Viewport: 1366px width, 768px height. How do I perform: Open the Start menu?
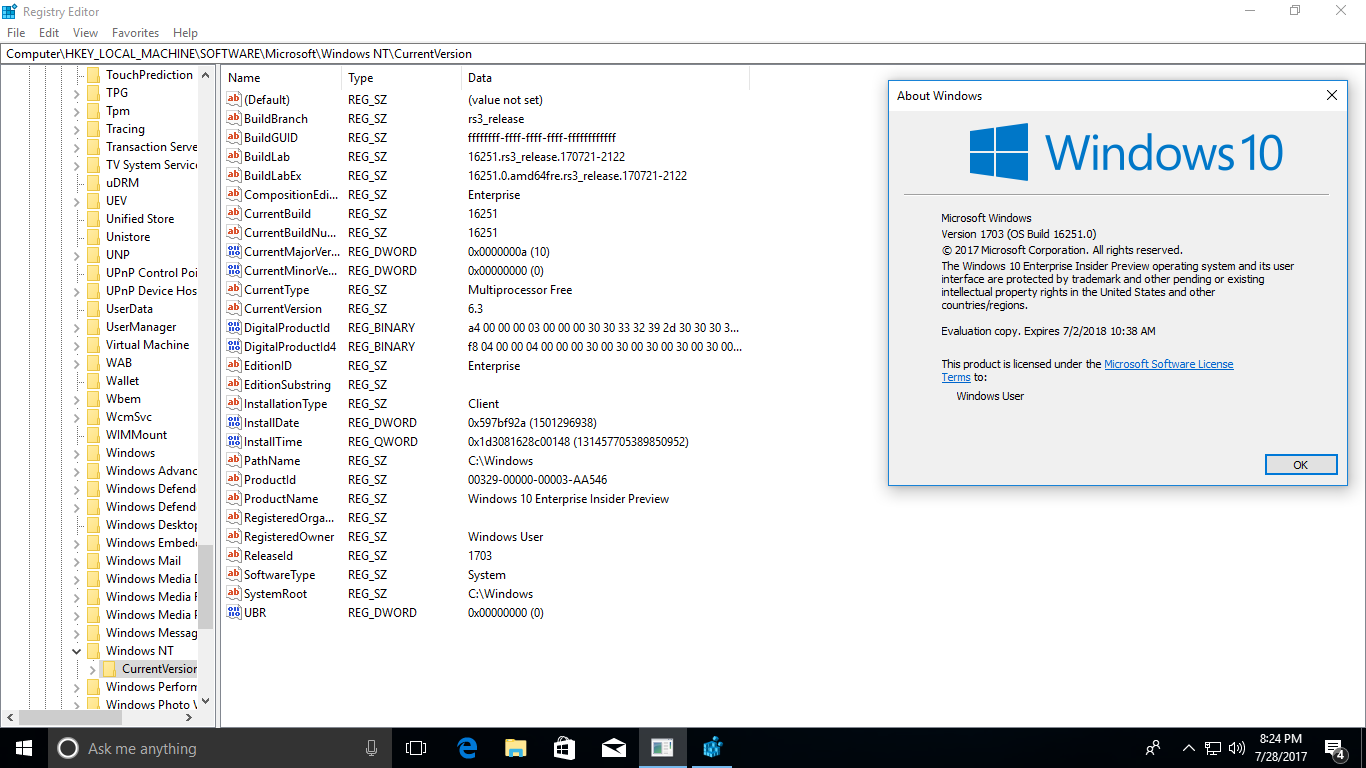(x=24, y=748)
